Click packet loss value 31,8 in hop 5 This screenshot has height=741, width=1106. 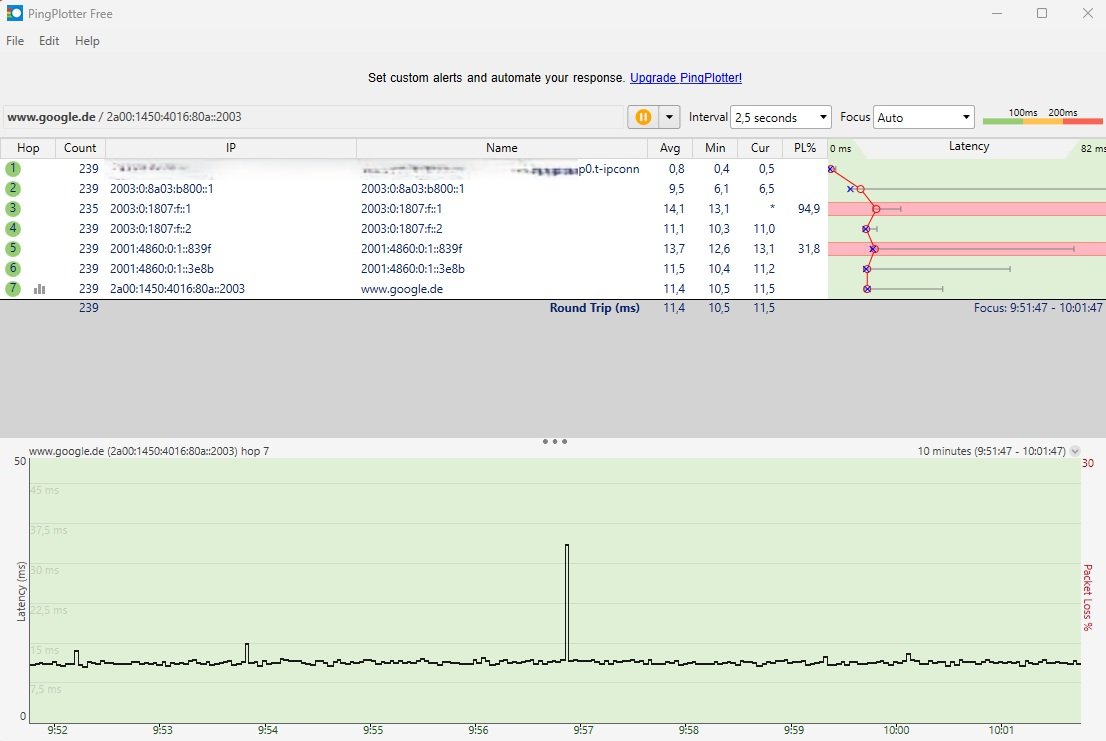(x=808, y=249)
